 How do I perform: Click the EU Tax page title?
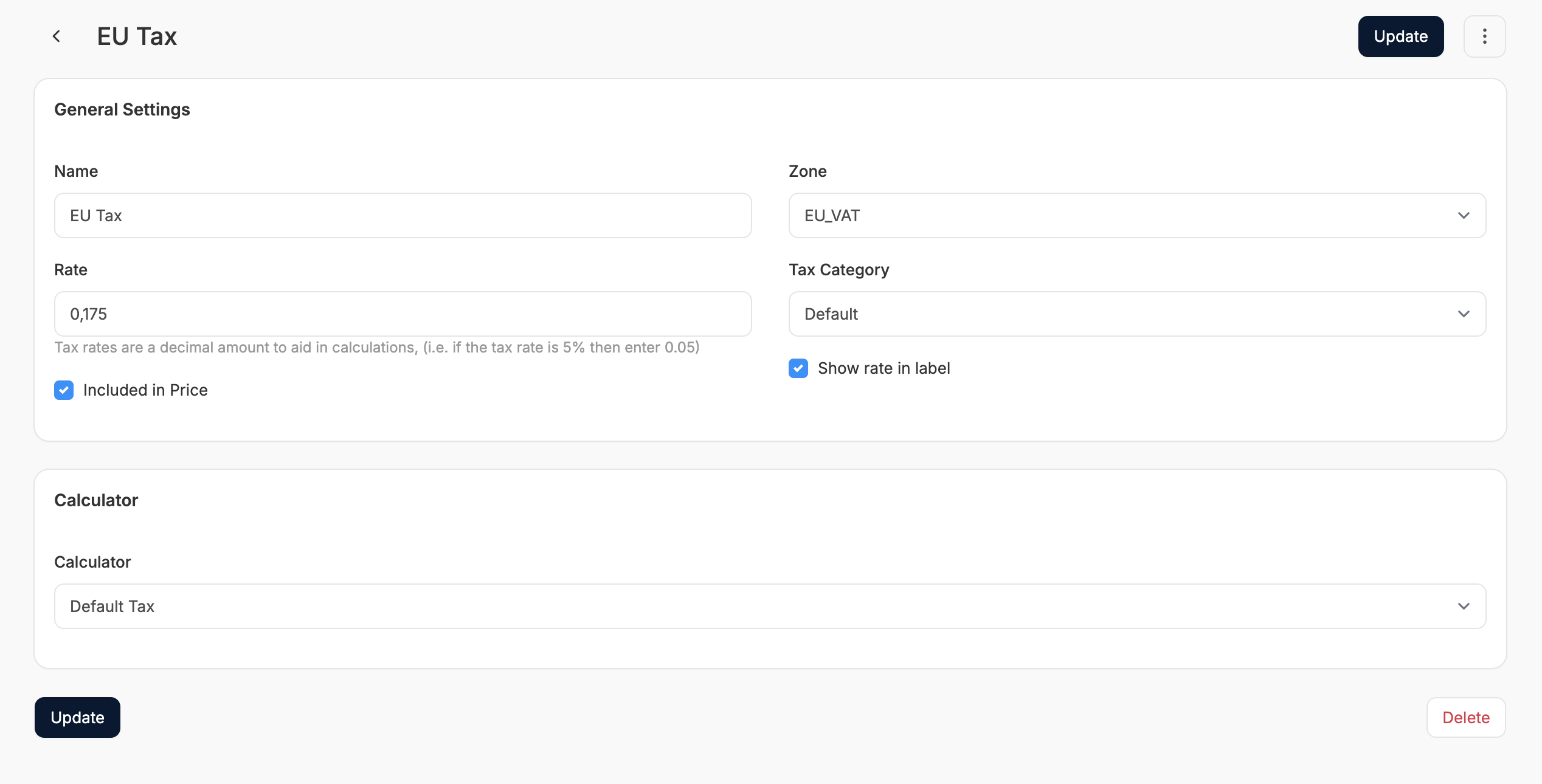[x=137, y=36]
